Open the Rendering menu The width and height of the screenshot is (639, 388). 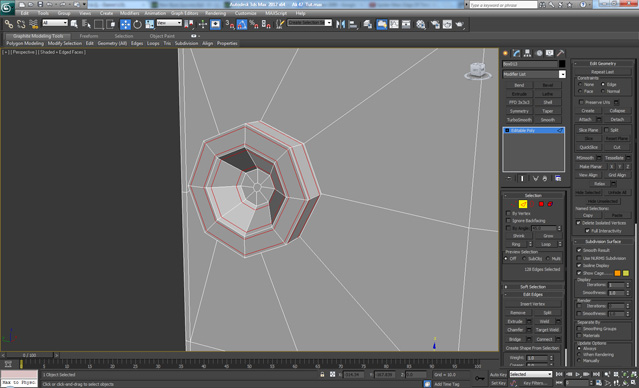215,13
